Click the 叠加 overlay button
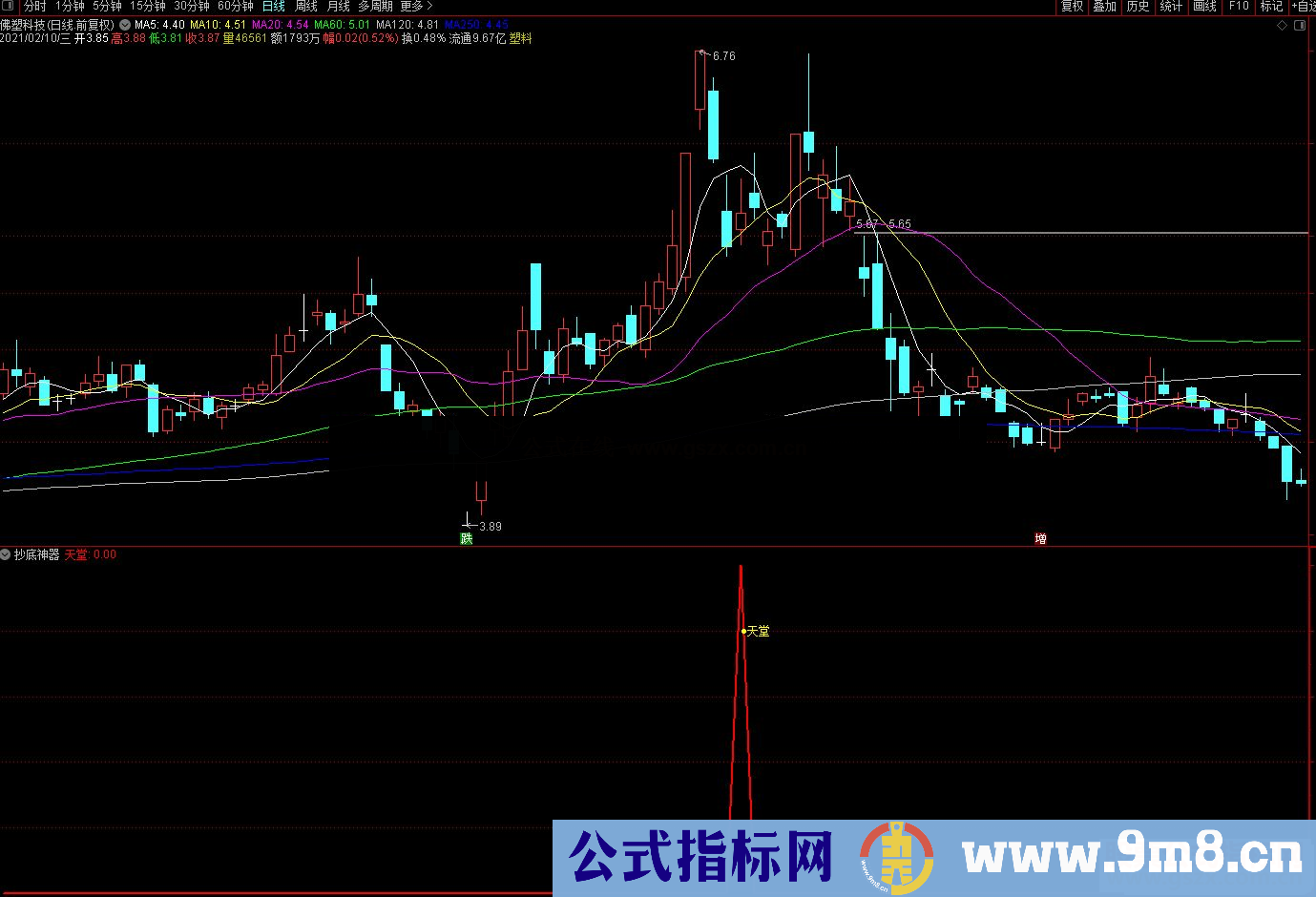The height and width of the screenshot is (897, 1316). click(x=1105, y=6)
